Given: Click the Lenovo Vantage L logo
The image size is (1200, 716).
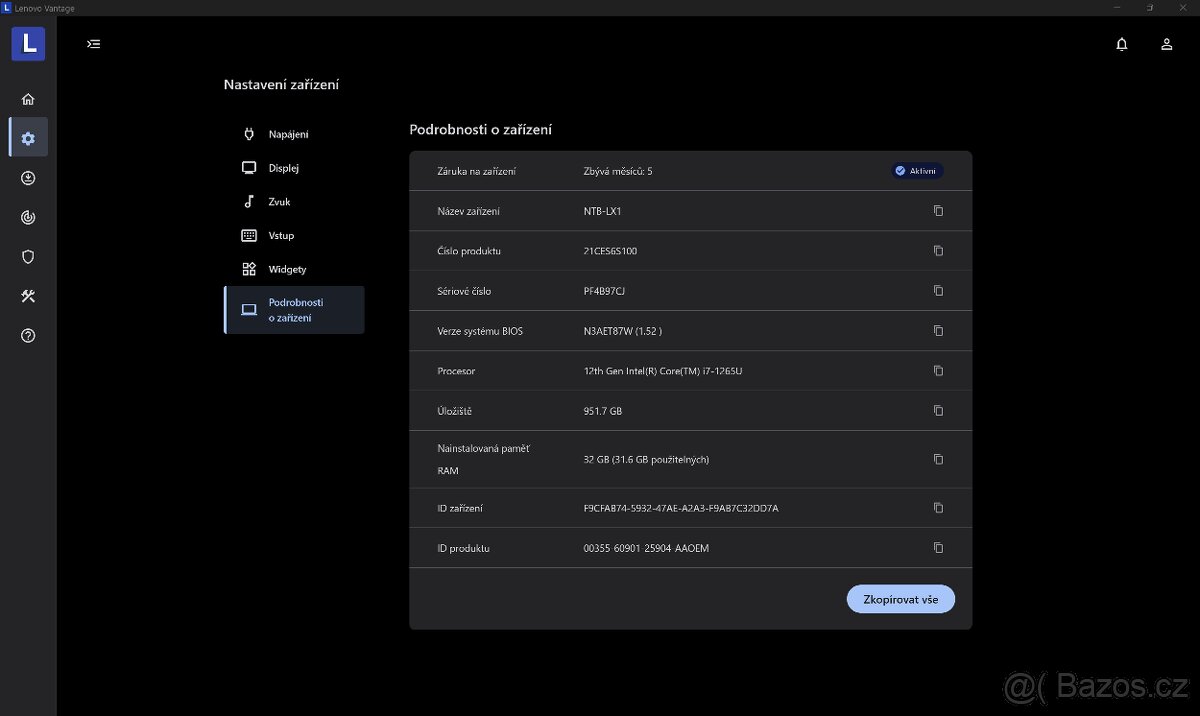Looking at the screenshot, I should point(28,44).
